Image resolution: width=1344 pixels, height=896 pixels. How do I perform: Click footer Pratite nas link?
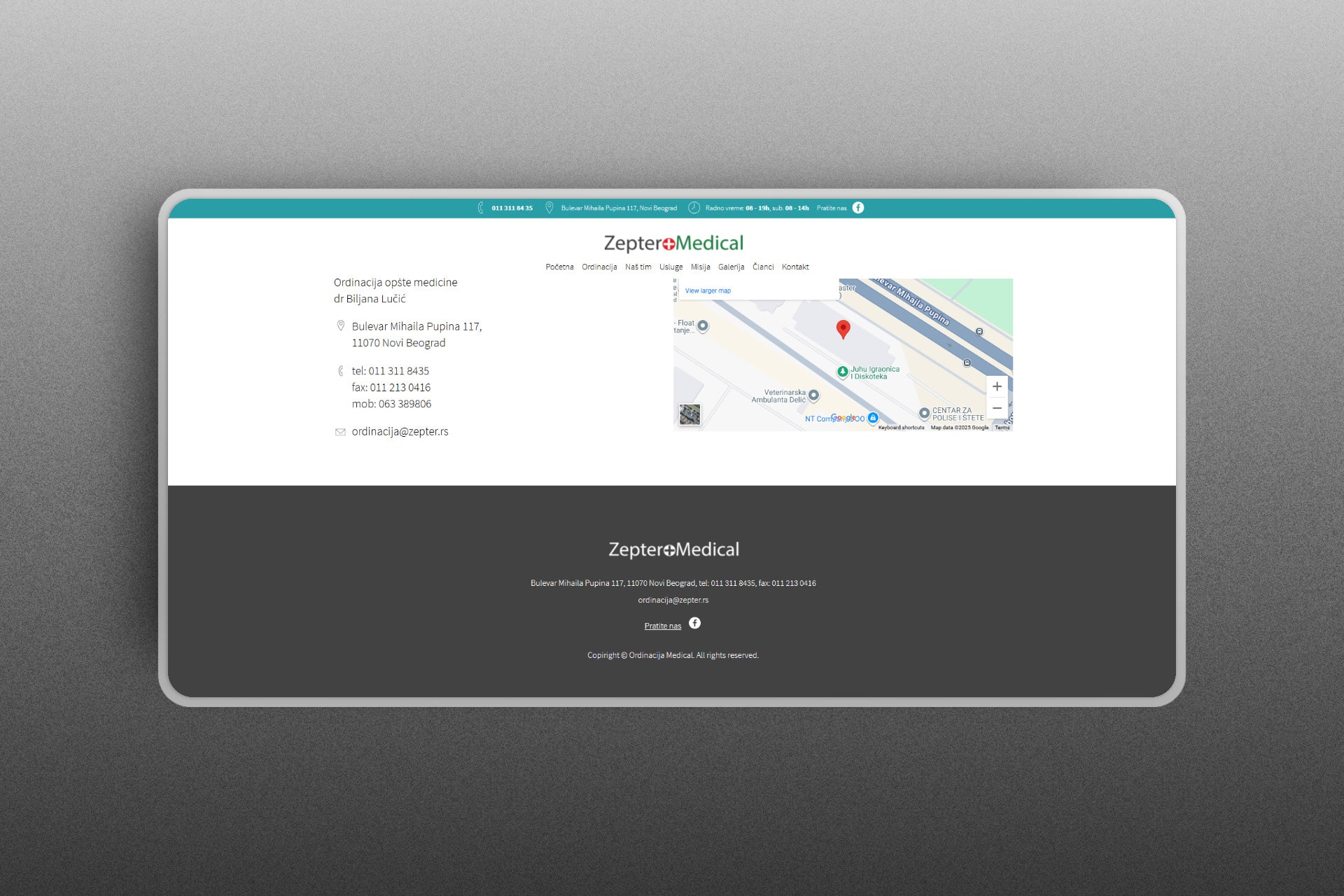662,626
